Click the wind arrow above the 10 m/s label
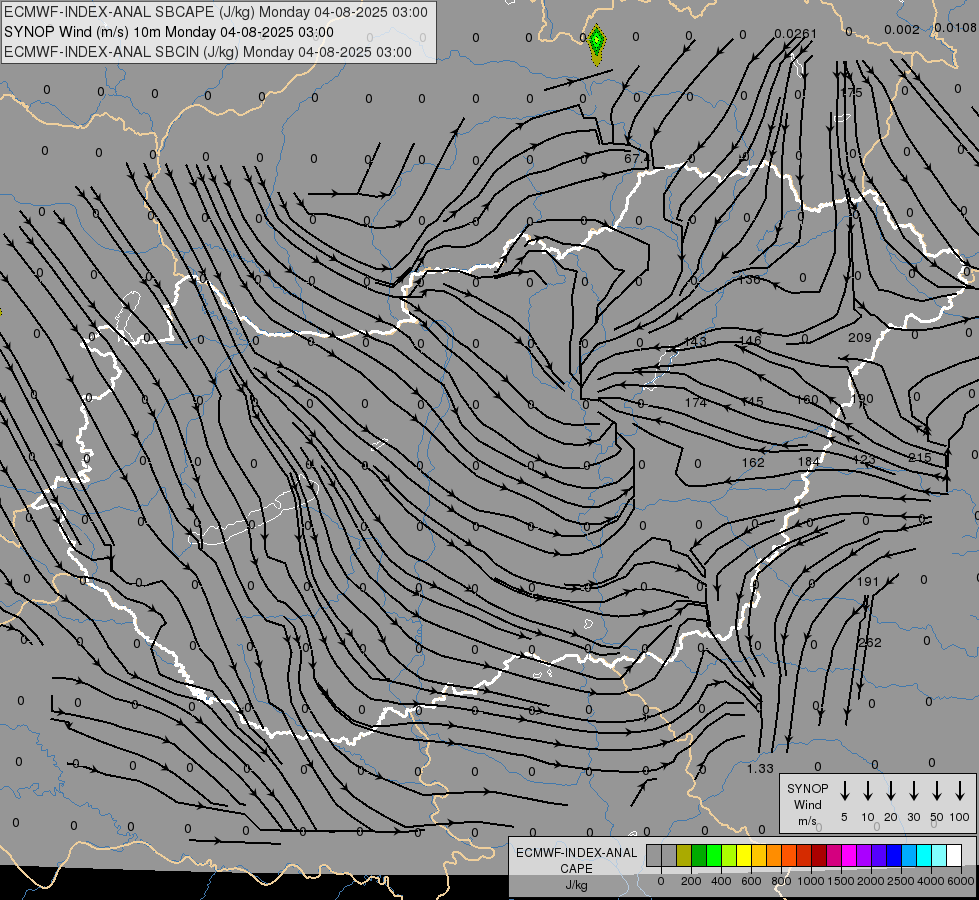 [867, 791]
